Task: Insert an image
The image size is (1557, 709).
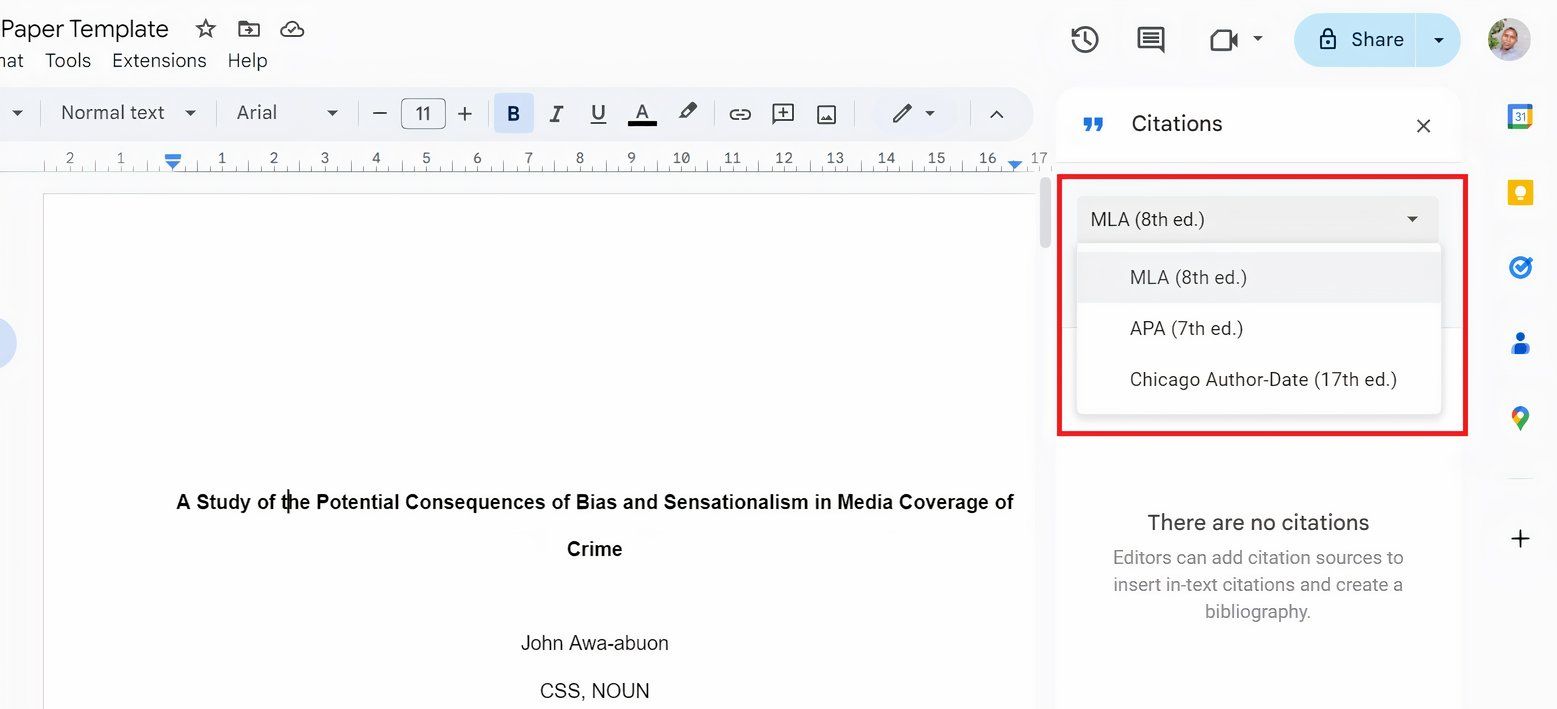Action: 826,113
